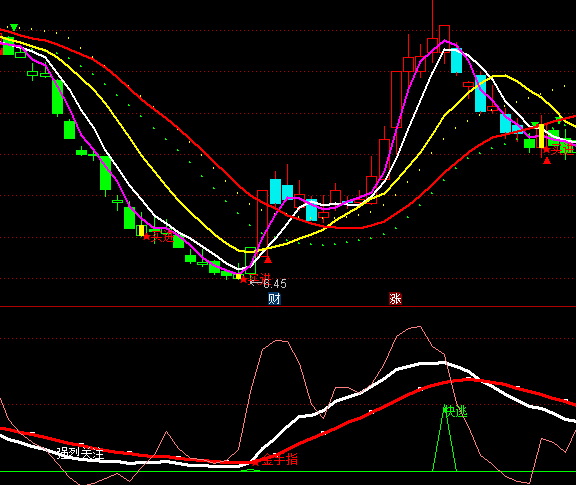
Task: Click the blue 财 info marker
Action: coord(274,299)
